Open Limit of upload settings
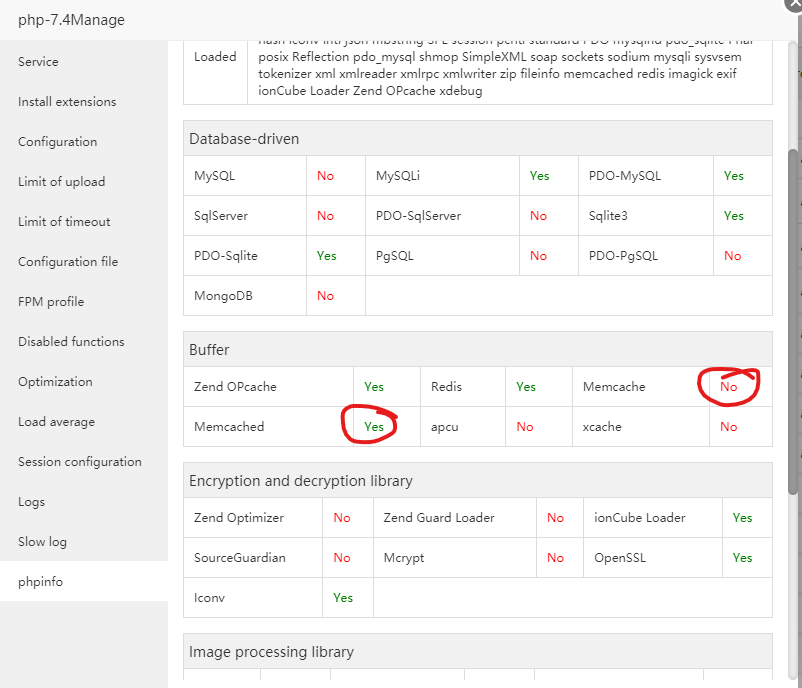Screen dimensions: 802x688 pos(61,182)
